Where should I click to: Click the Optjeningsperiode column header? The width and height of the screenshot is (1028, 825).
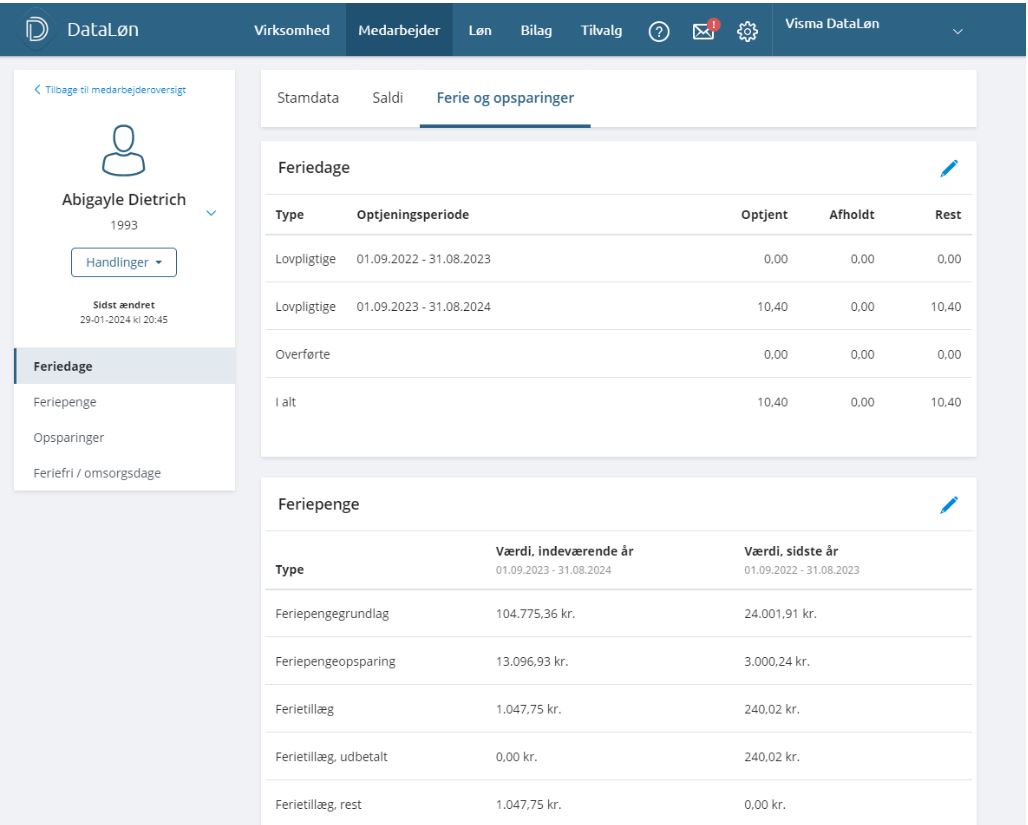coord(413,214)
